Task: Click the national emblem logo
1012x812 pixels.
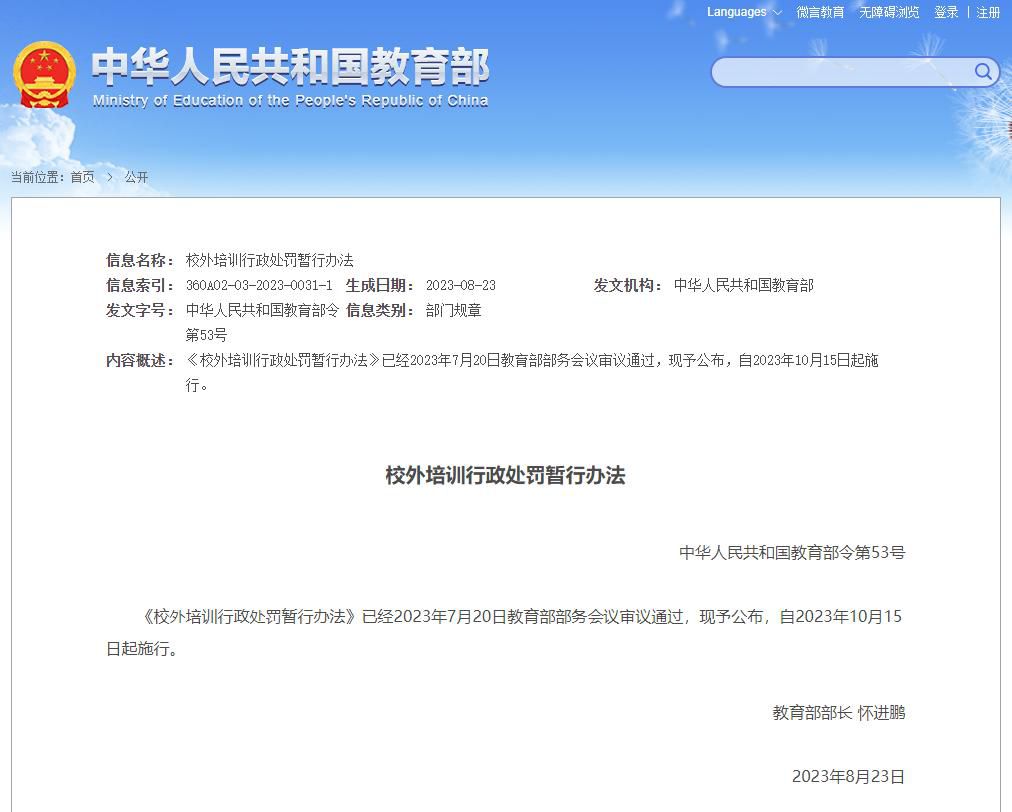Action: click(44, 74)
